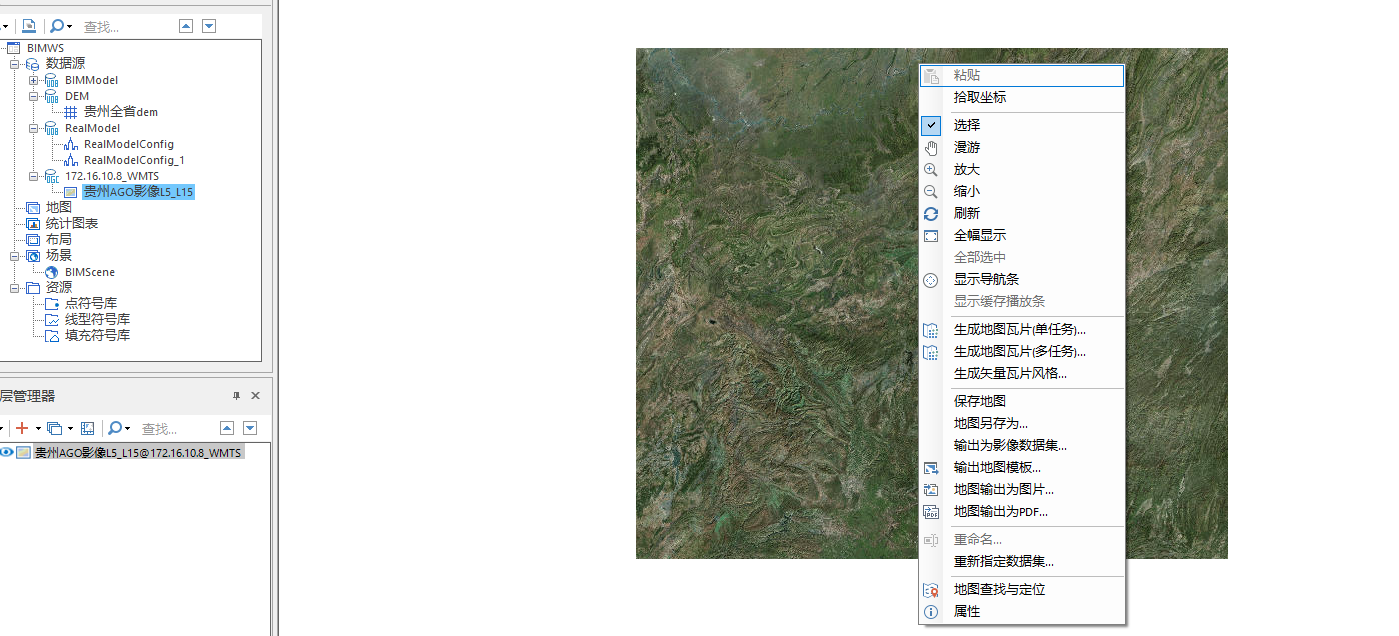Open the layer group dropdown arrow
The width and height of the screenshot is (1399, 636).
point(70,428)
